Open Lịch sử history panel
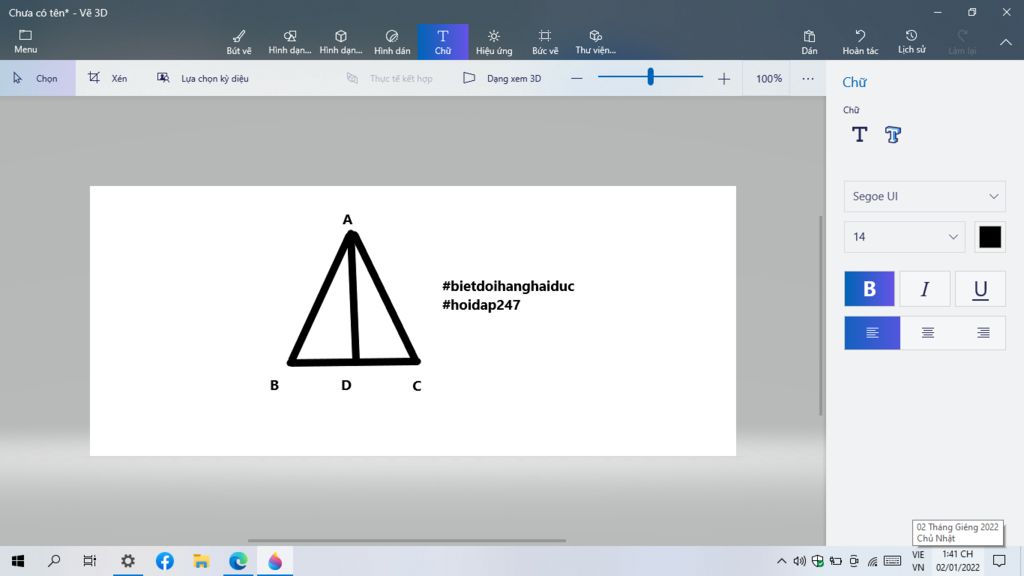The width and height of the screenshot is (1024, 576). point(911,42)
